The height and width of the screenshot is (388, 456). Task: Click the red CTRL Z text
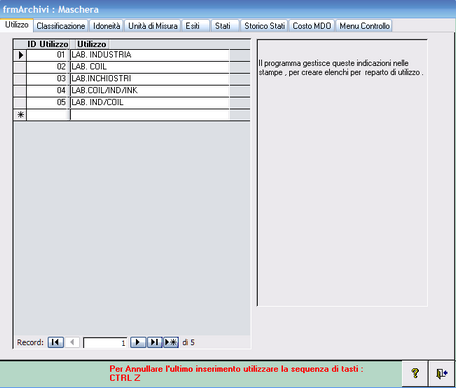click(125, 378)
